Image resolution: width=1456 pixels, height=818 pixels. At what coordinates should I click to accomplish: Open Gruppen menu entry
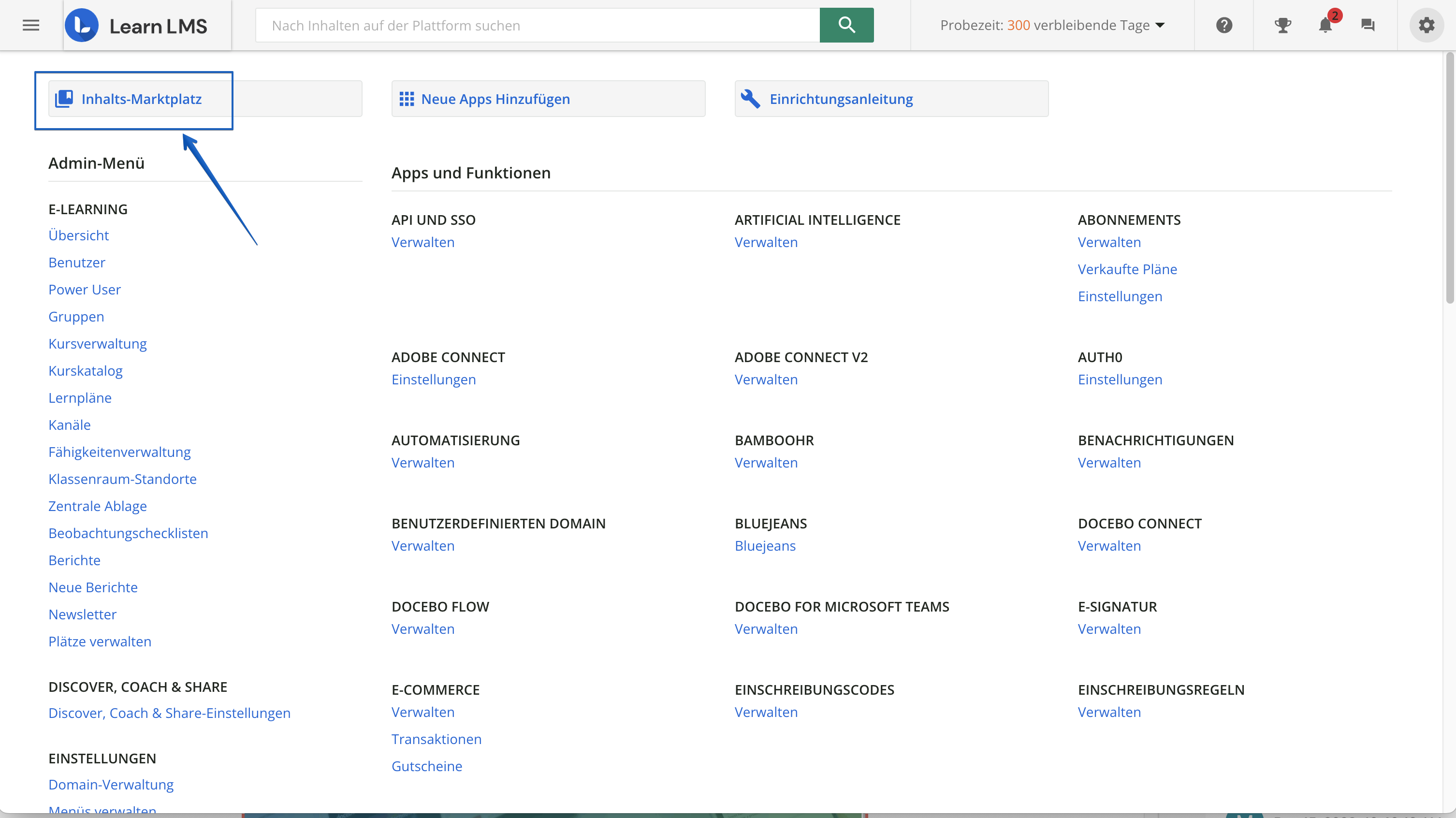click(x=76, y=317)
